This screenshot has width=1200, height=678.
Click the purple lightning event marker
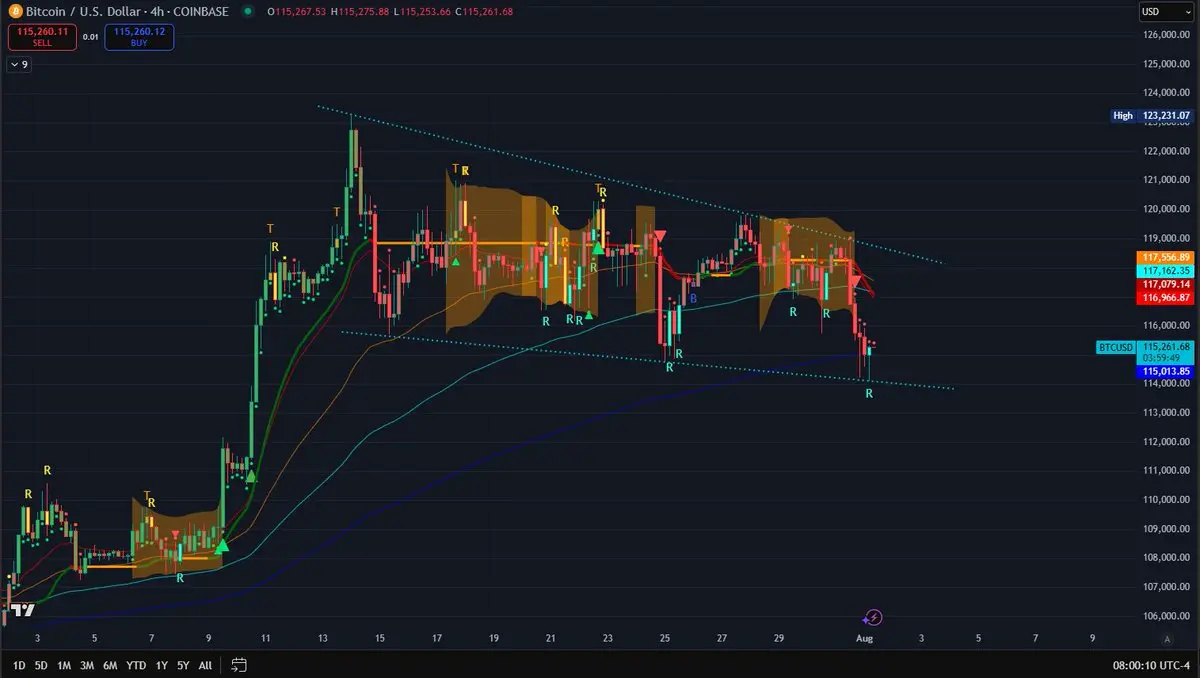(x=872, y=617)
